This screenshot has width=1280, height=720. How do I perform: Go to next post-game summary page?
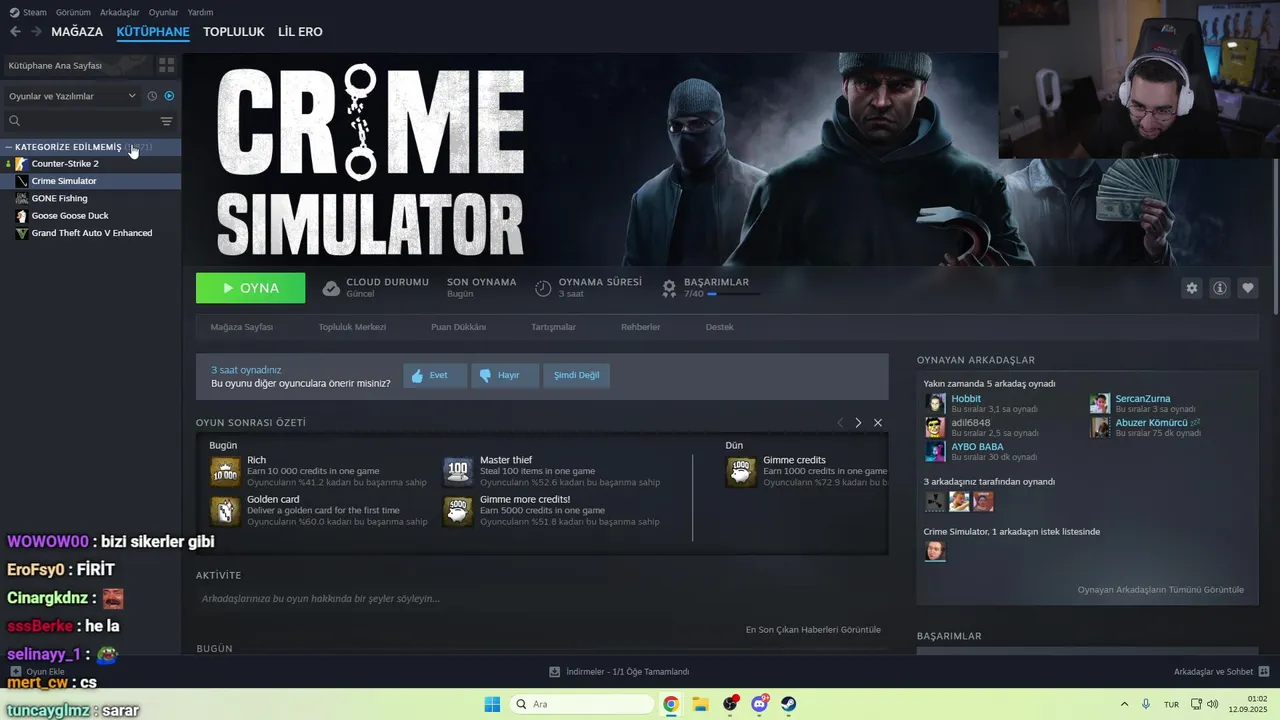[858, 423]
